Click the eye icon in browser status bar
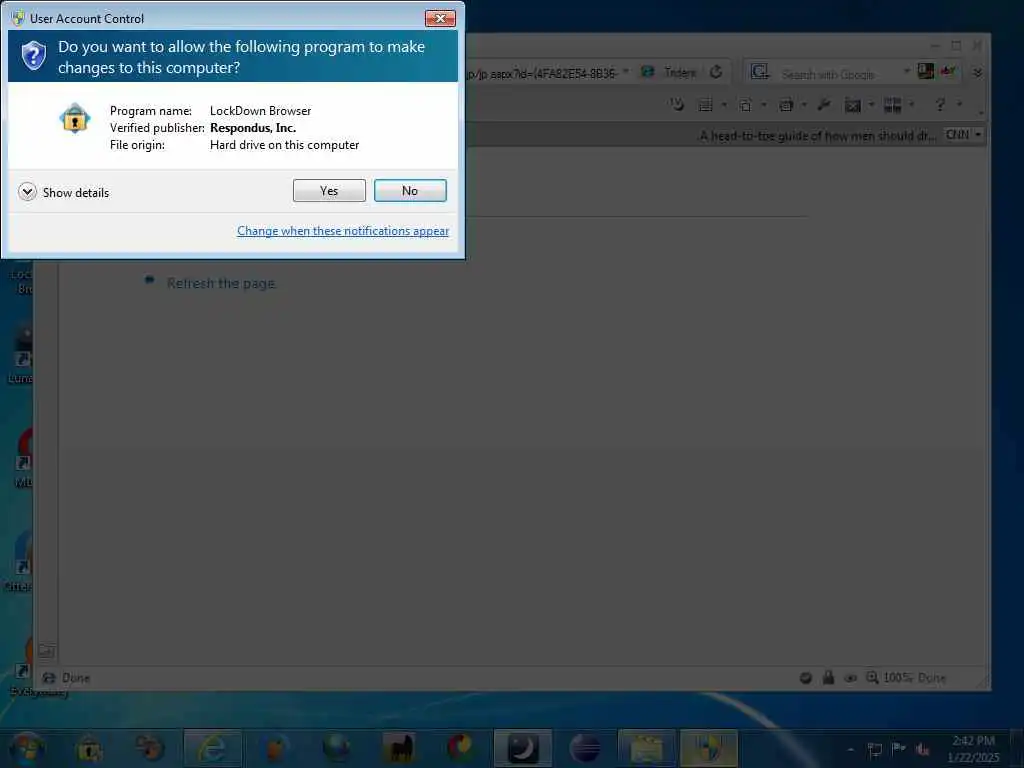 tap(850, 678)
